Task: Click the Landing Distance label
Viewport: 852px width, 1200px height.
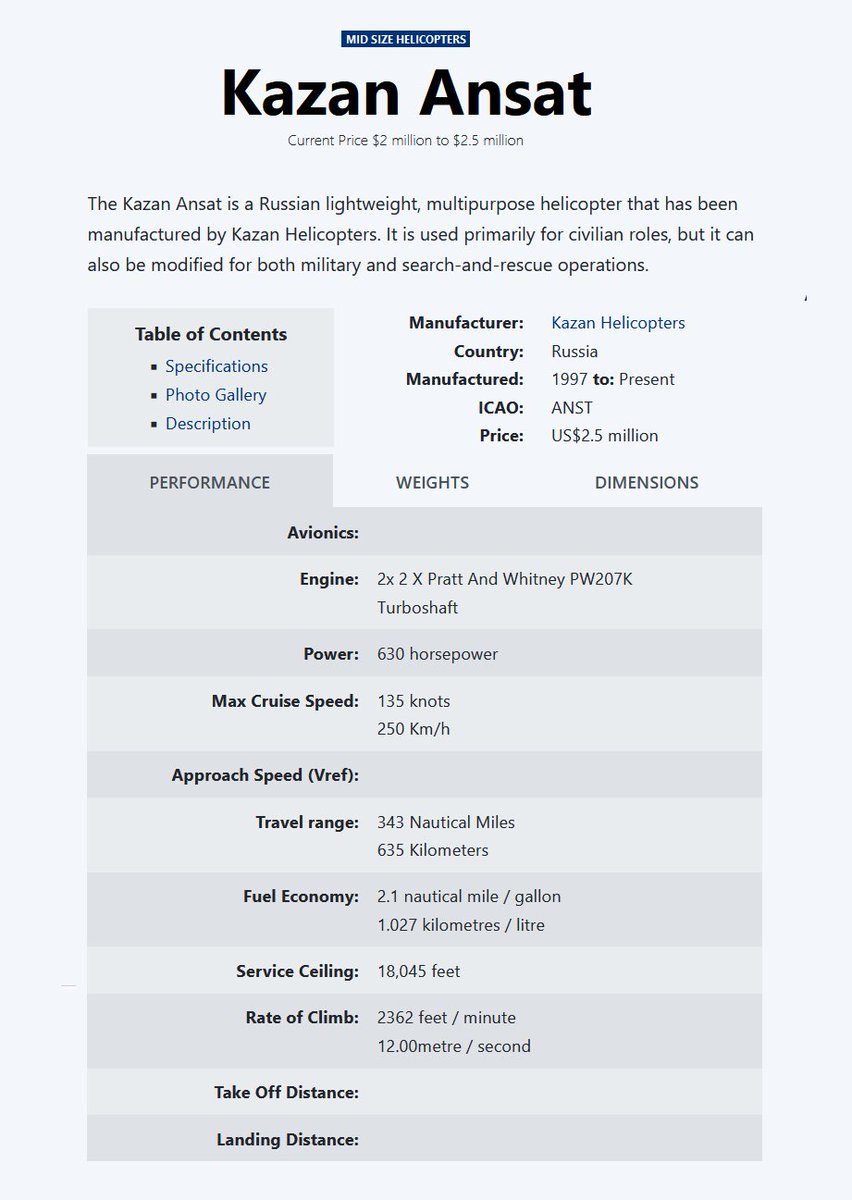Action: [288, 1139]
